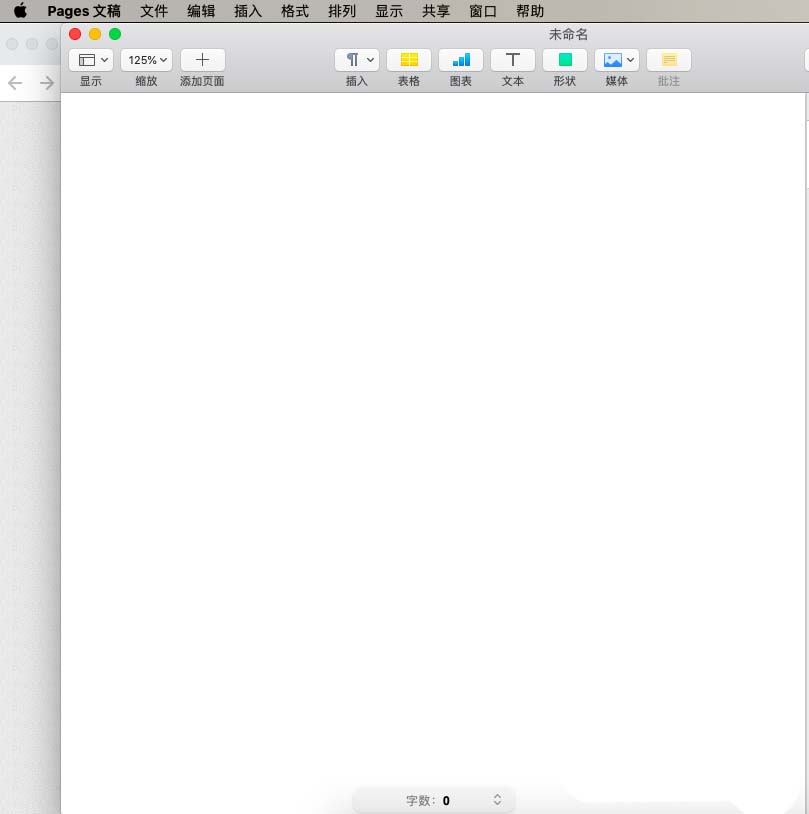Image resolution: width=809 pixels, height=814 pixels.
Task: Insert a text box with 文本 icon
Action: [x=513, y=60]
